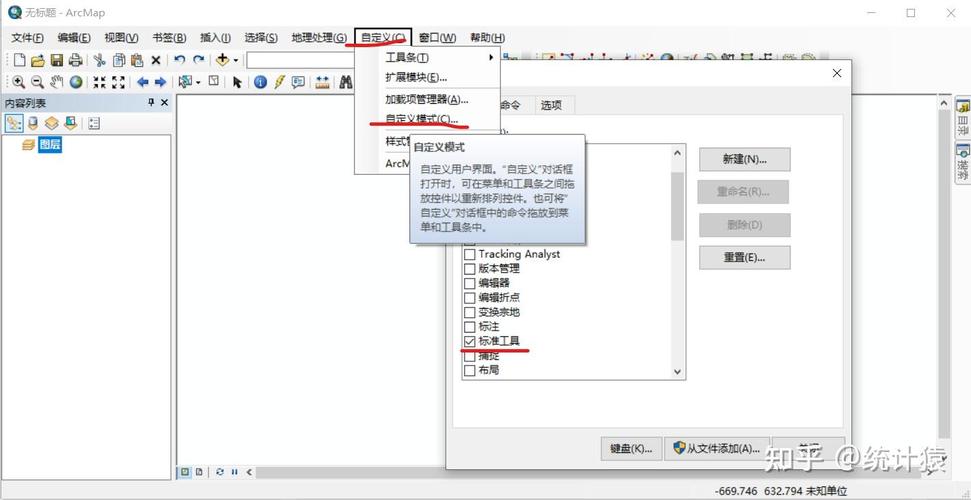
Task: Close the 内容列表 panel
Action: click(165, 103)
